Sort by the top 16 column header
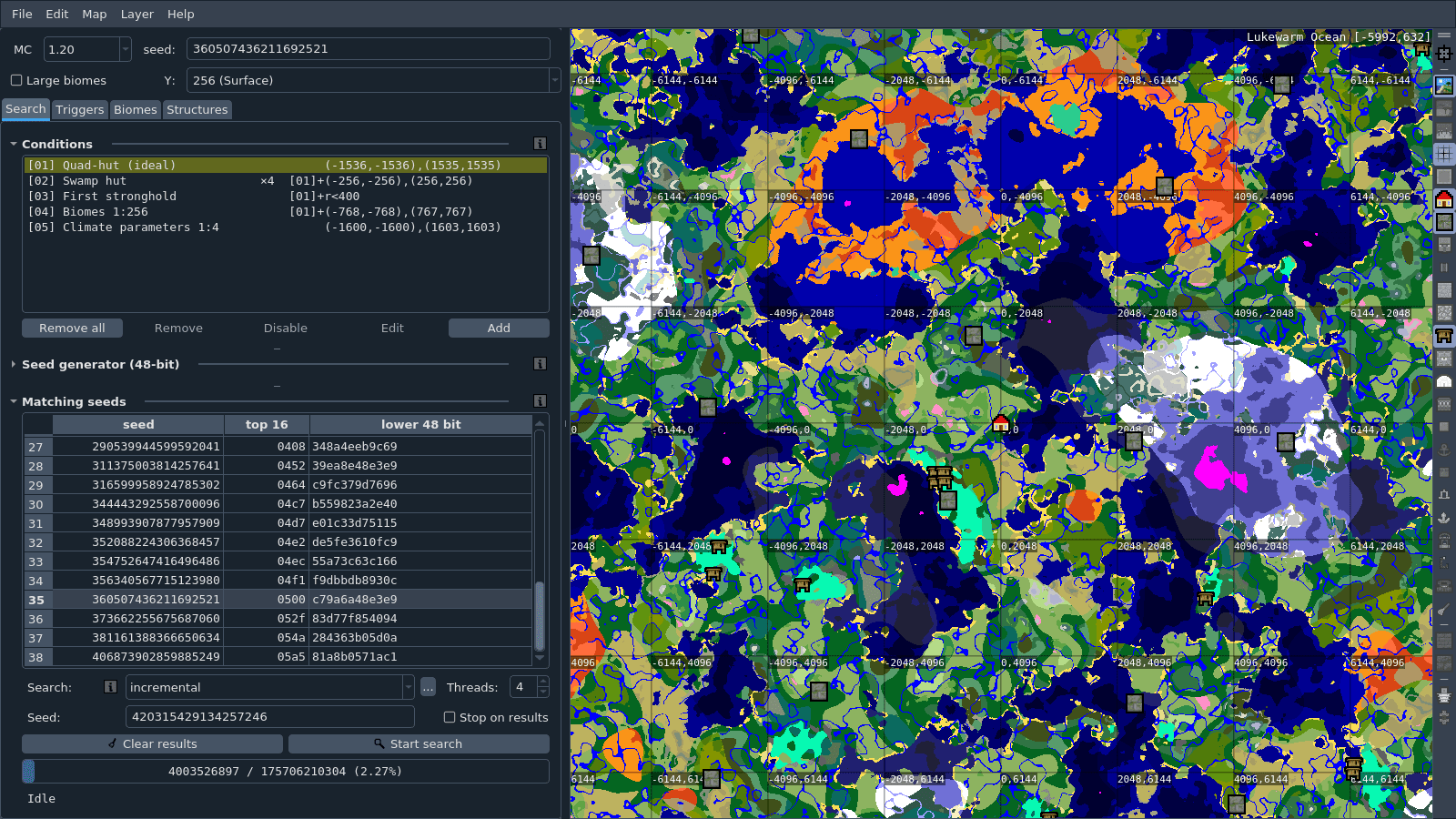 click(x=267, y=424)
